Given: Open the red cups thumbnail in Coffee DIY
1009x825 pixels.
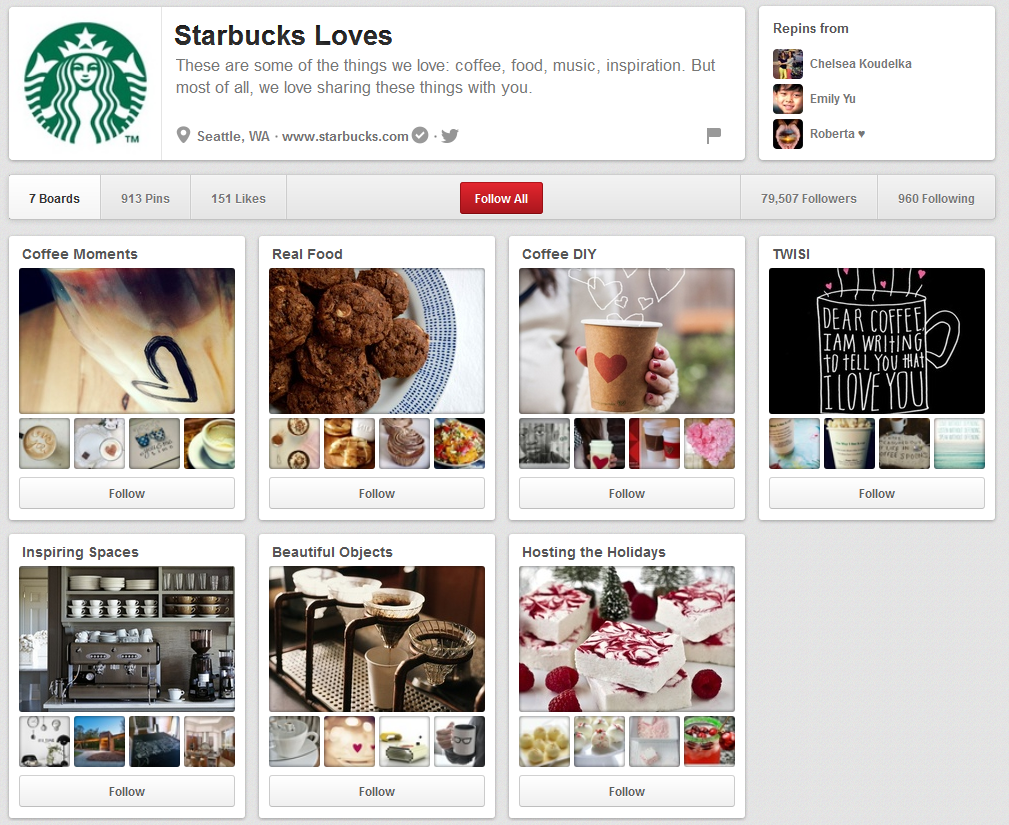Looking at the screenshot, I should pos(654,443).
